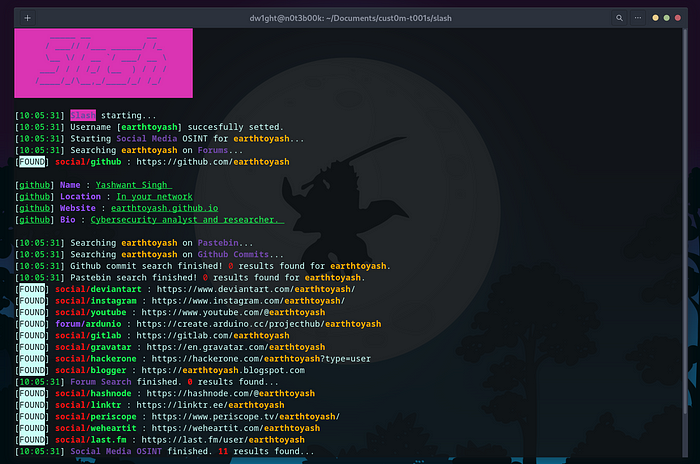Click the terminal vertical scrollbar
Screen dimensions: 700x464
click(x=685, y=221)
